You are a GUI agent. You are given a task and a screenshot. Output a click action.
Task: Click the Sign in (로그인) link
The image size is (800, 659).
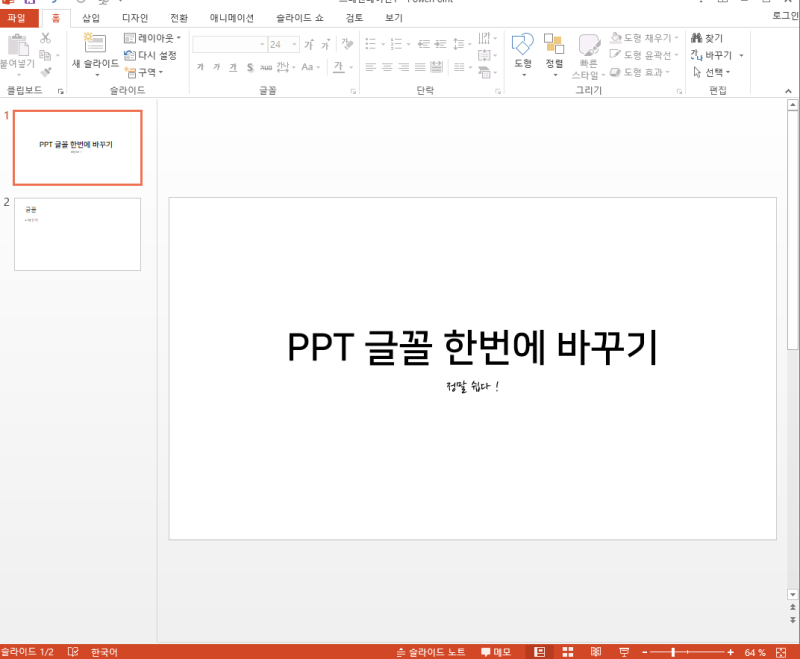(786, 15)
